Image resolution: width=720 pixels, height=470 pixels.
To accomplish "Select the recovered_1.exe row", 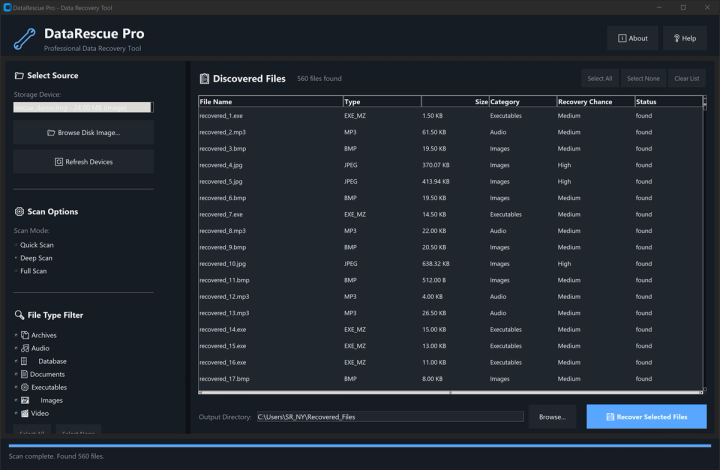I will (x=450, y=116).
